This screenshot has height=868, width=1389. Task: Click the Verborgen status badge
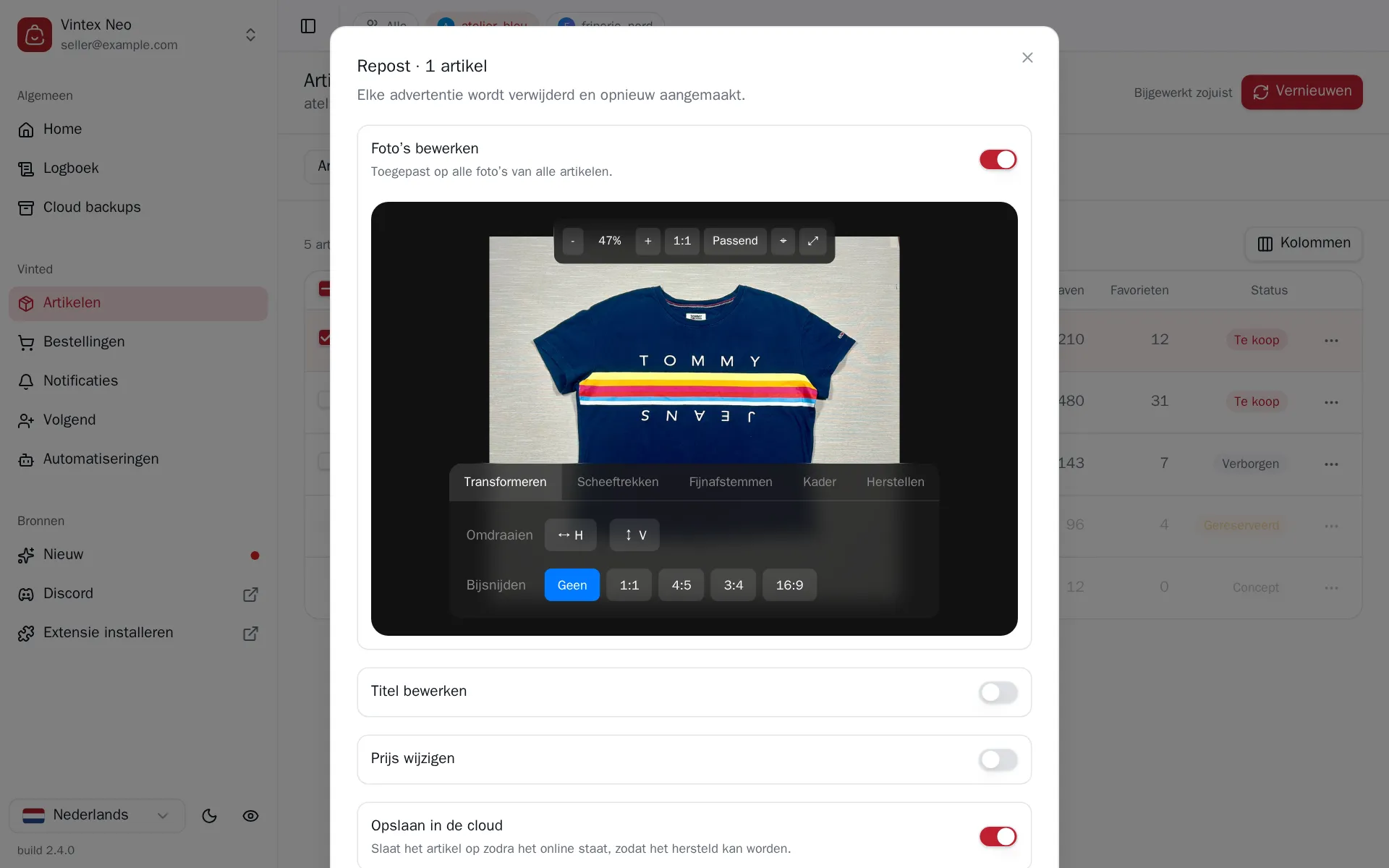point(1250,464)
